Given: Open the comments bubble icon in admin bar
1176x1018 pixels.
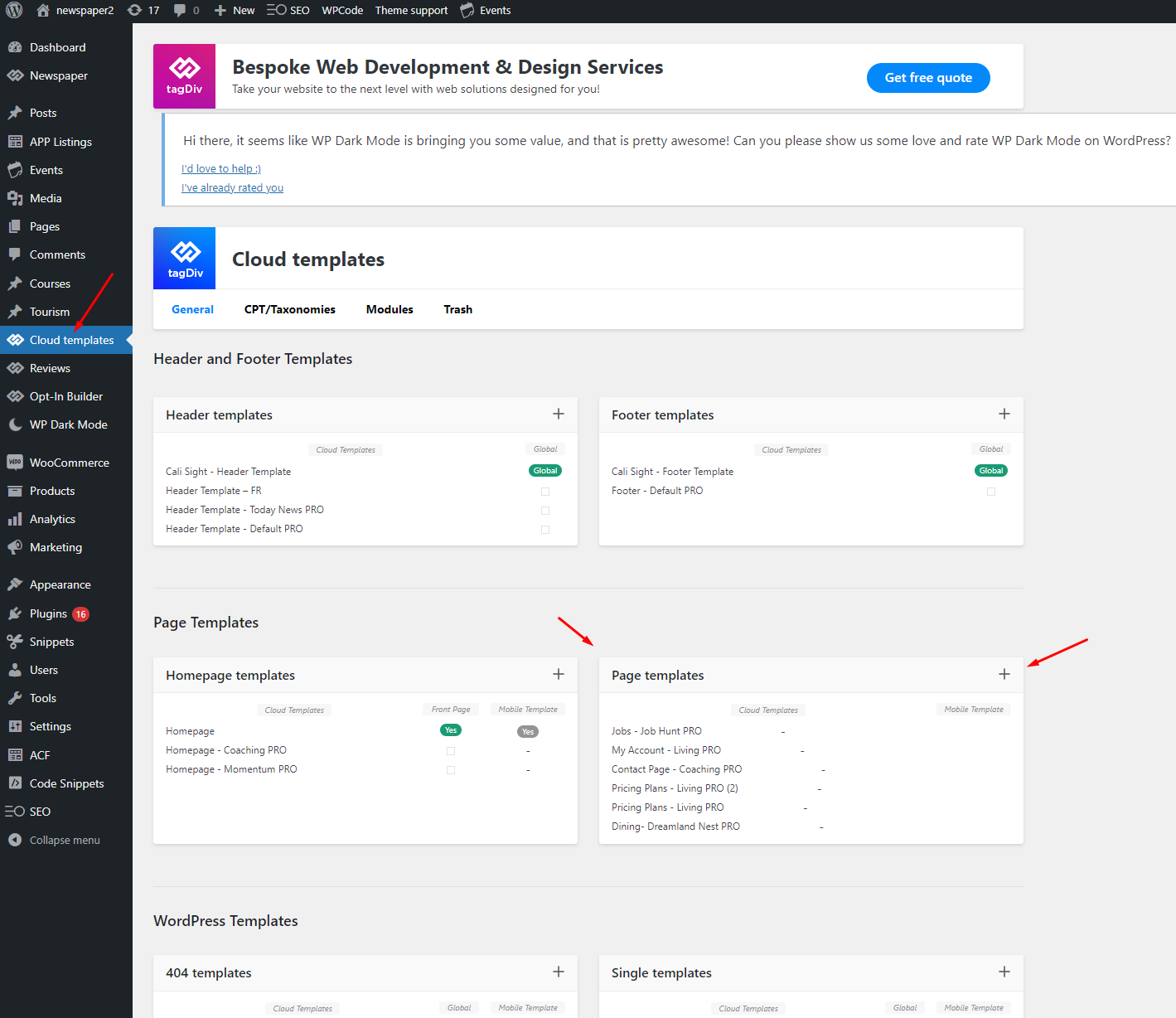Looking at the screenshot, I should click(x=180, y=11).
